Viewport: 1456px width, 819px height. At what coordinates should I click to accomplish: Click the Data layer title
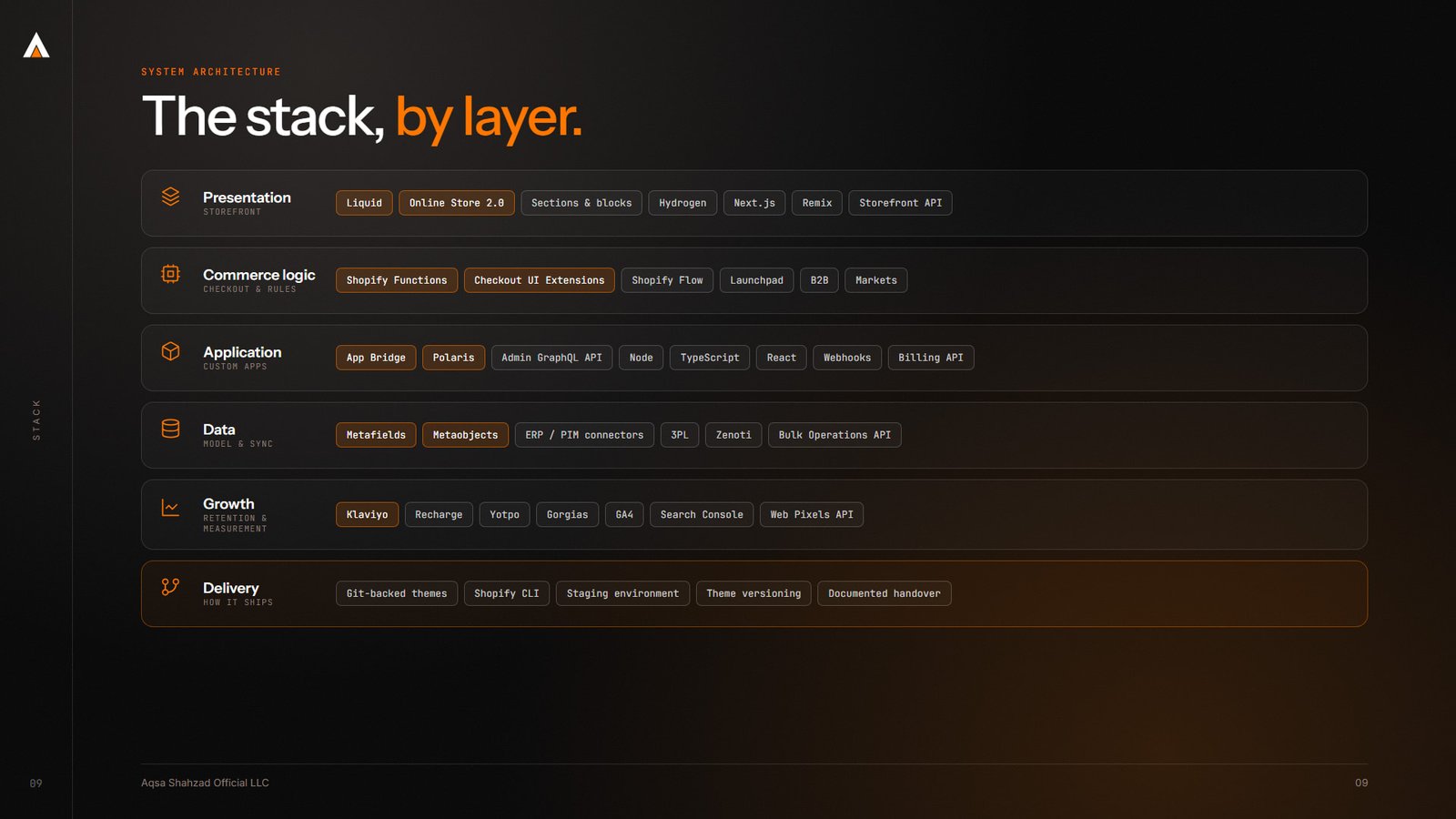point(219,430)
